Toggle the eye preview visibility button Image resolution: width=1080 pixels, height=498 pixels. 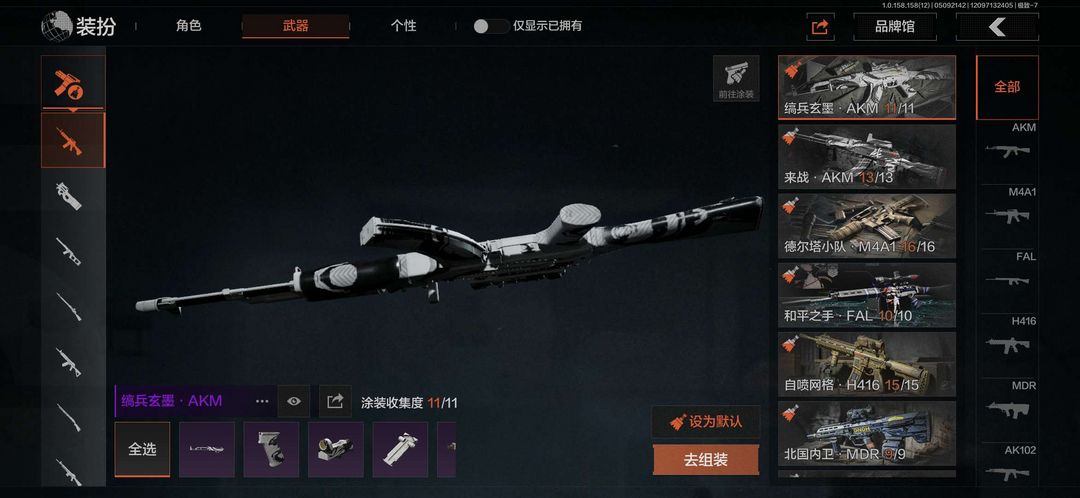pyautogui.click(x=294, y=401)
